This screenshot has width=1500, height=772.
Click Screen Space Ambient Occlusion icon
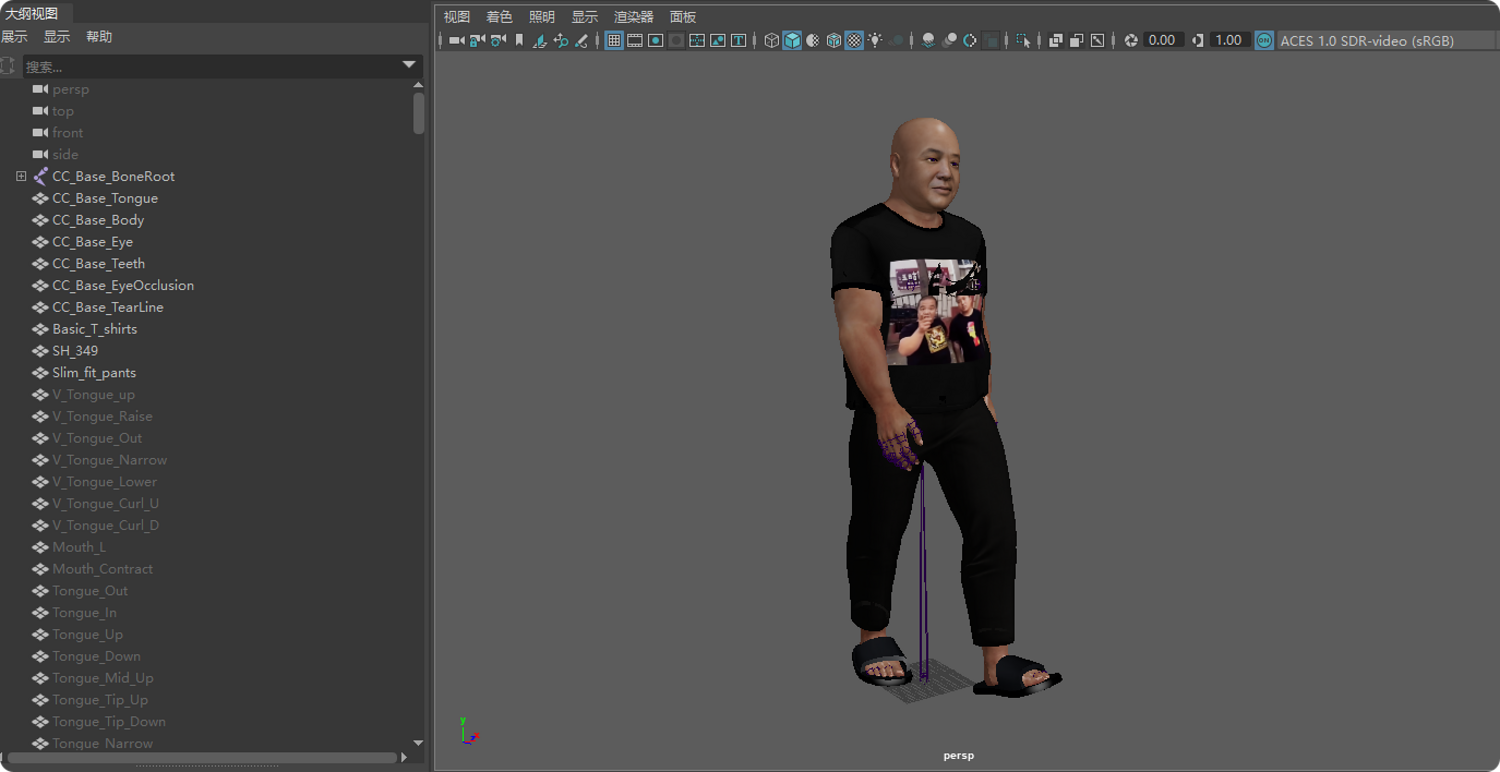pos(928,41)
